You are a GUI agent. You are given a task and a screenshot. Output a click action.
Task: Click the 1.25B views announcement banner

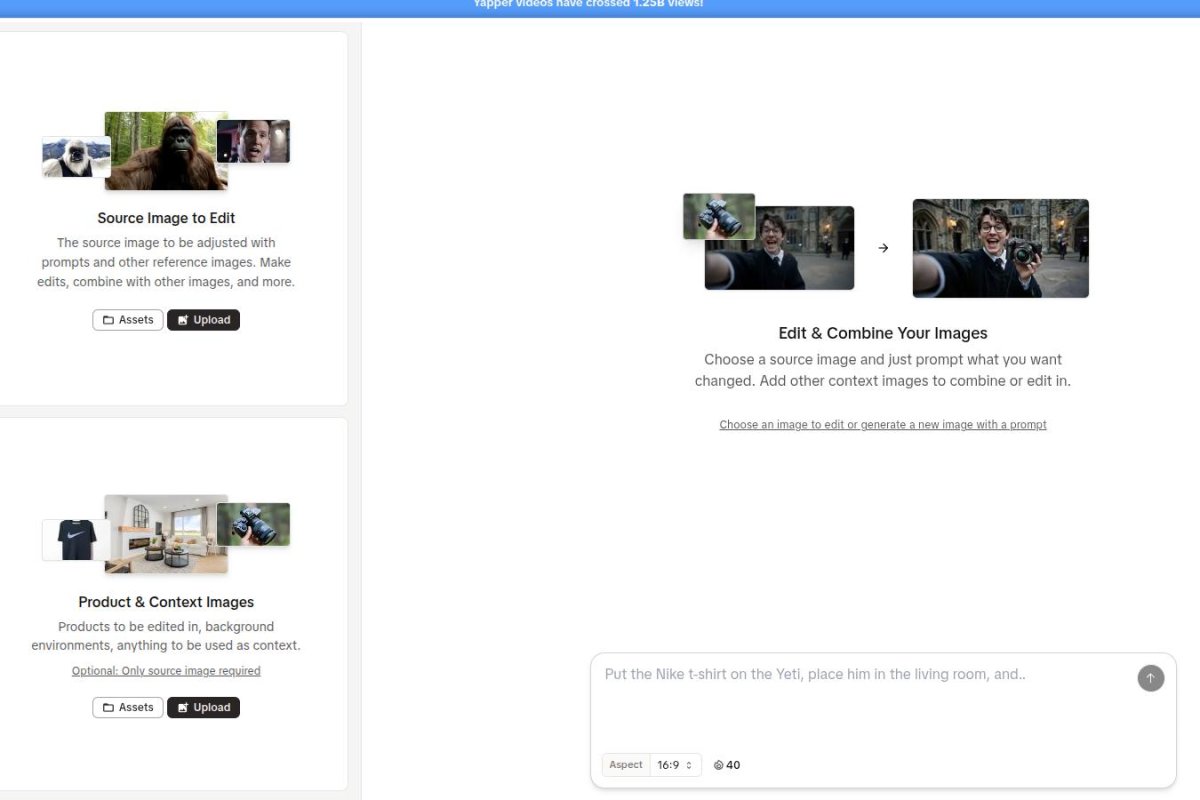[x=600, y=5]
